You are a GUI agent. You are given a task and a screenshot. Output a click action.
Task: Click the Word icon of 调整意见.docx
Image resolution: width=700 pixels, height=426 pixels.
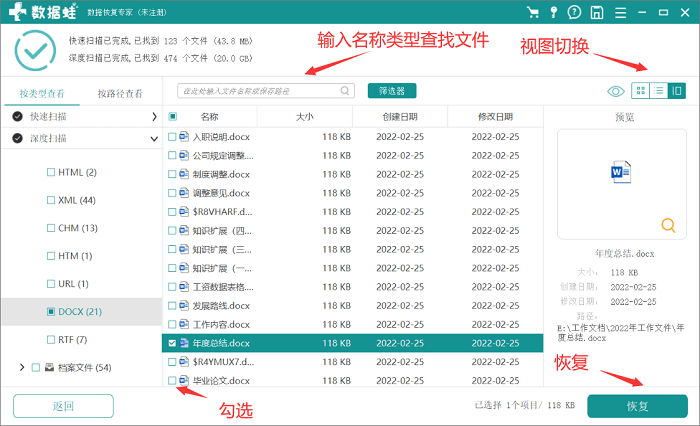click(184, 192)
